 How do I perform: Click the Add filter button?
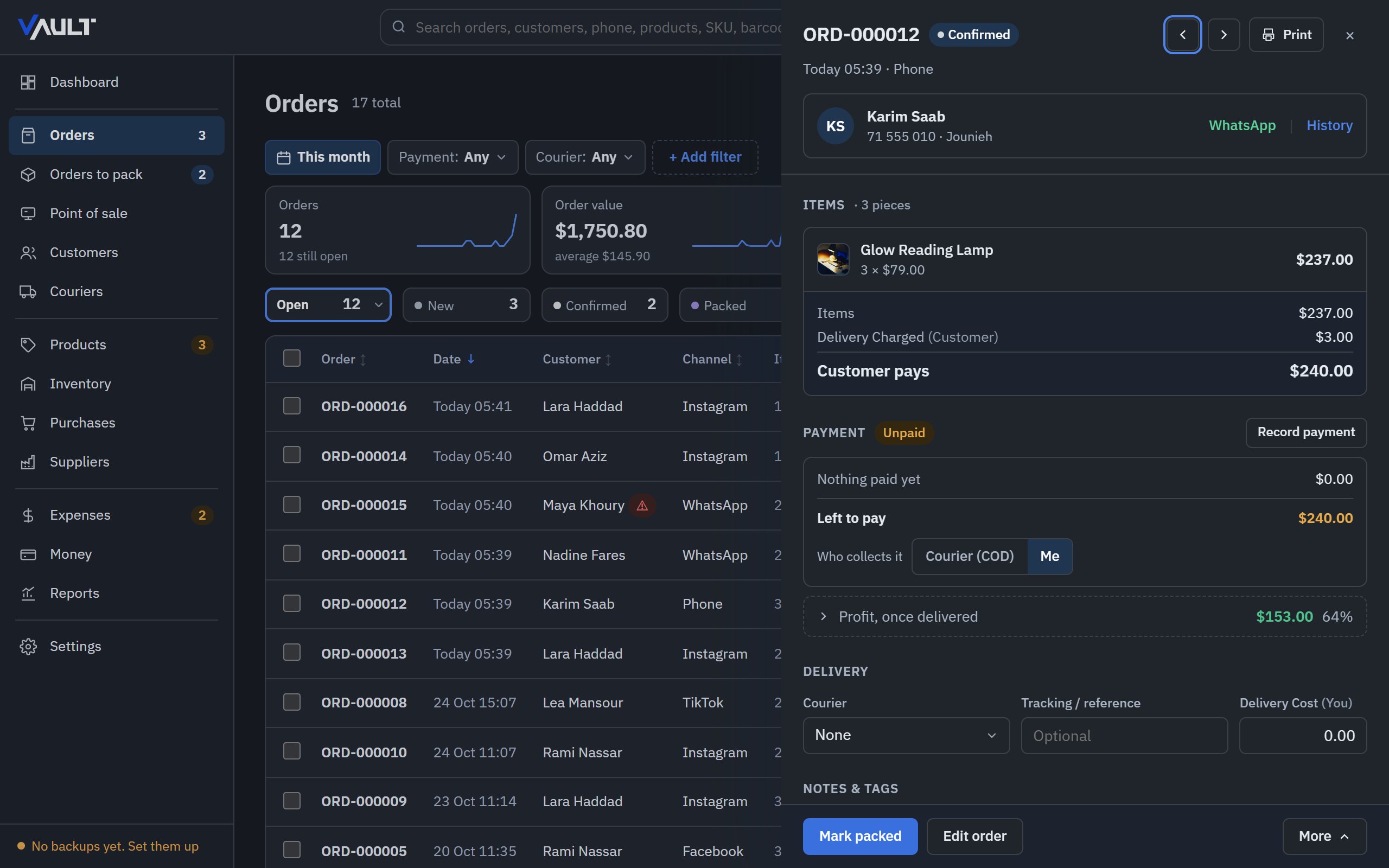coord(705,157)
